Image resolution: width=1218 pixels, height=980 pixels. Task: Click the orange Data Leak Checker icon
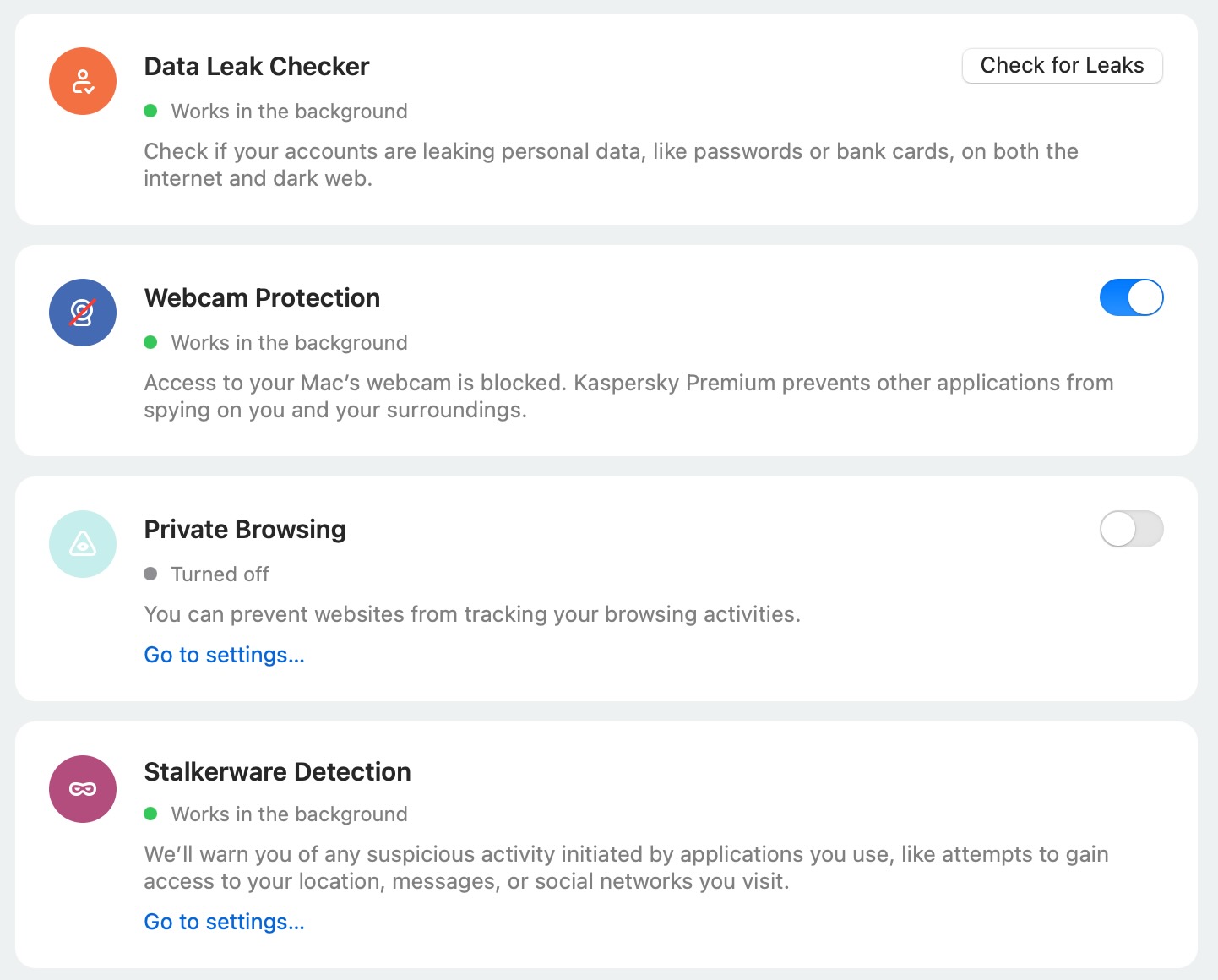(x=83, y=81)
